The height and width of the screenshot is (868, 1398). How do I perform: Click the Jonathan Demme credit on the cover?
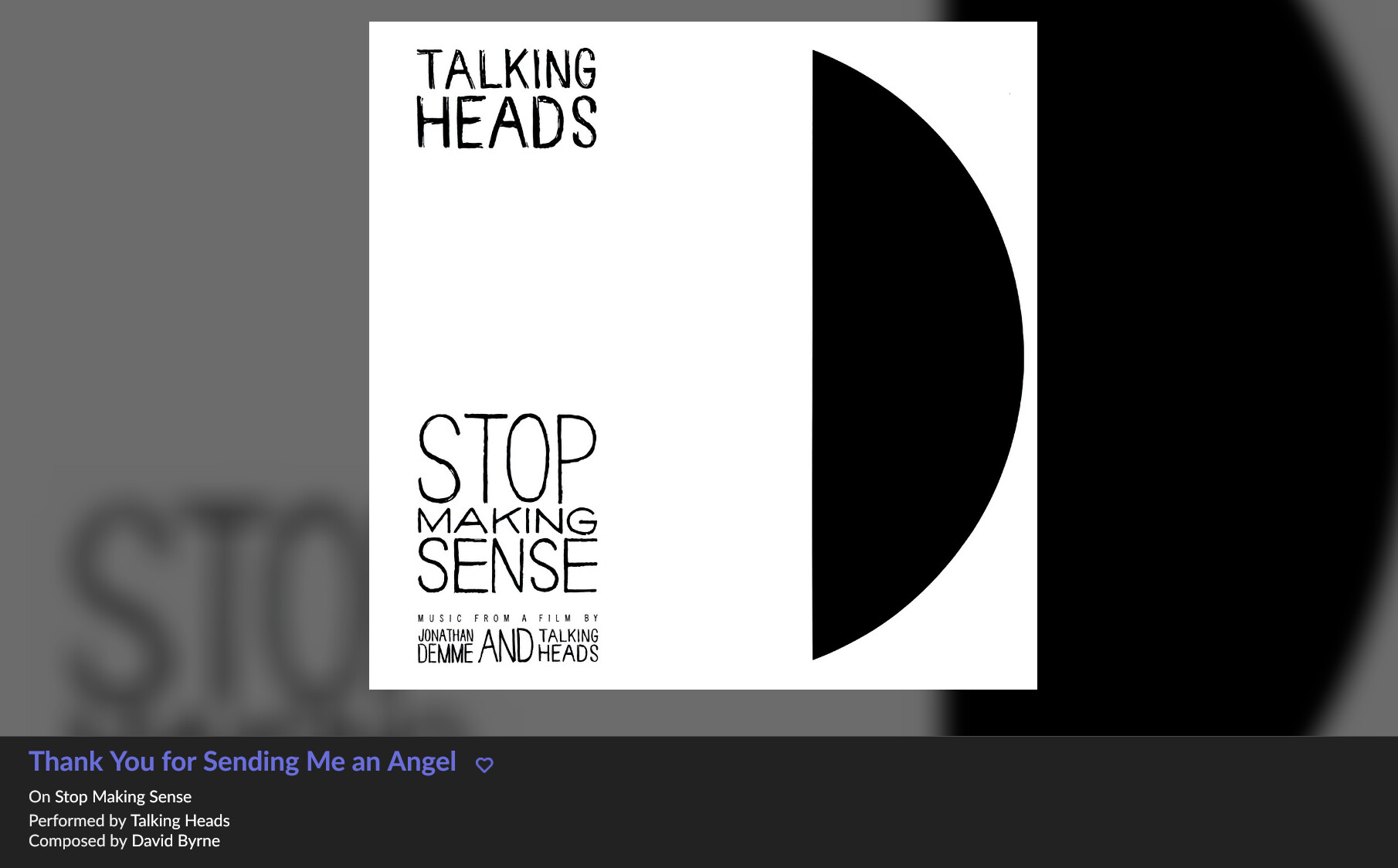pos(446,646)
